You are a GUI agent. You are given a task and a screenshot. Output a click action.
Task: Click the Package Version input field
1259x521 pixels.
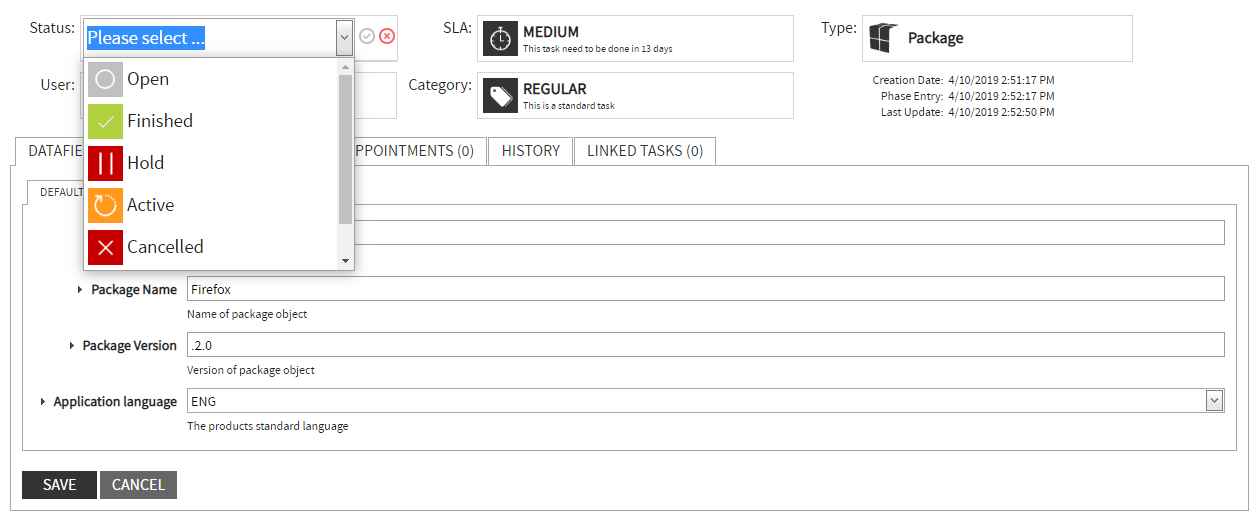coord(706,345)
